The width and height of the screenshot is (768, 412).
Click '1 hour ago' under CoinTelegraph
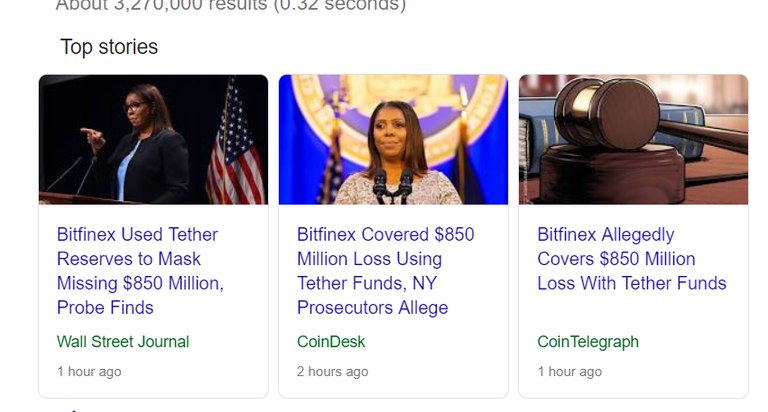pyautogui.click(x=569, y=372)
